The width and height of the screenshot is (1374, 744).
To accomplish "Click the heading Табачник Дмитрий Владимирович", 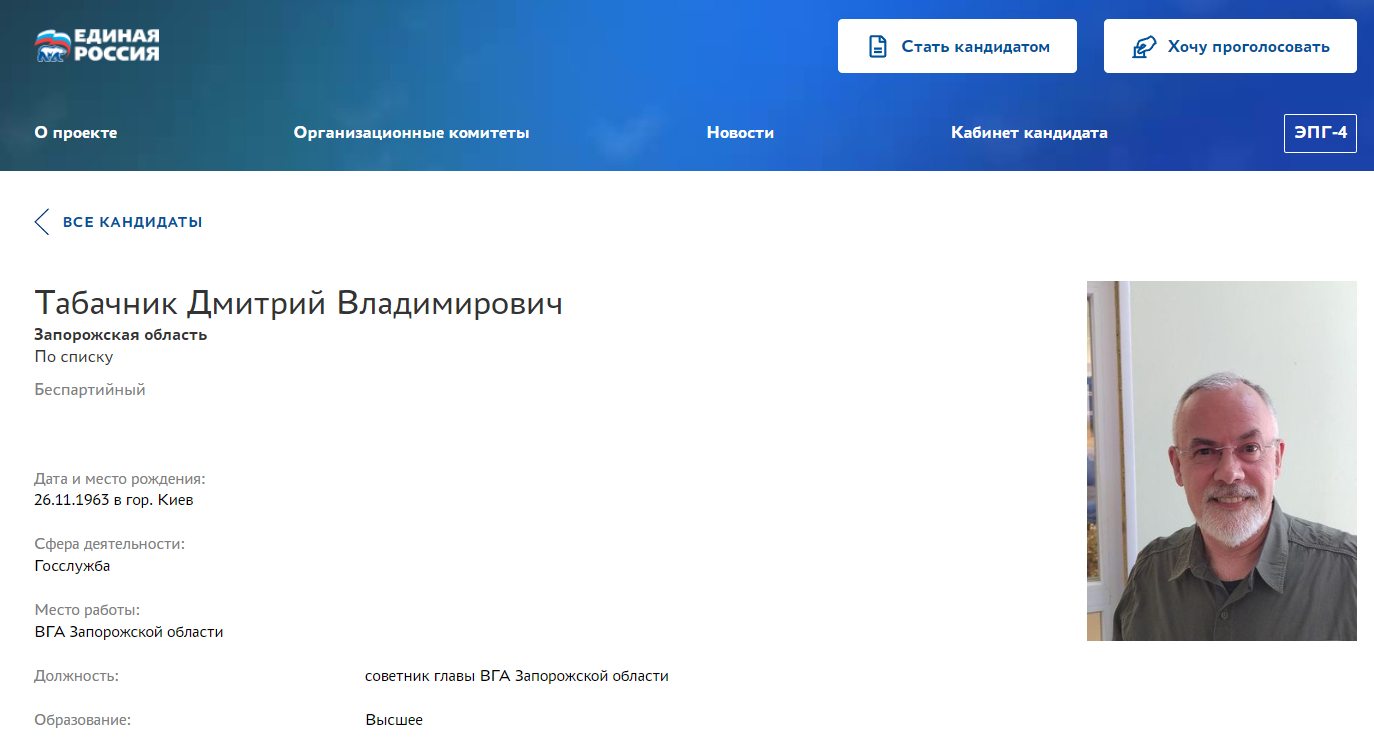I will [298, 303].
